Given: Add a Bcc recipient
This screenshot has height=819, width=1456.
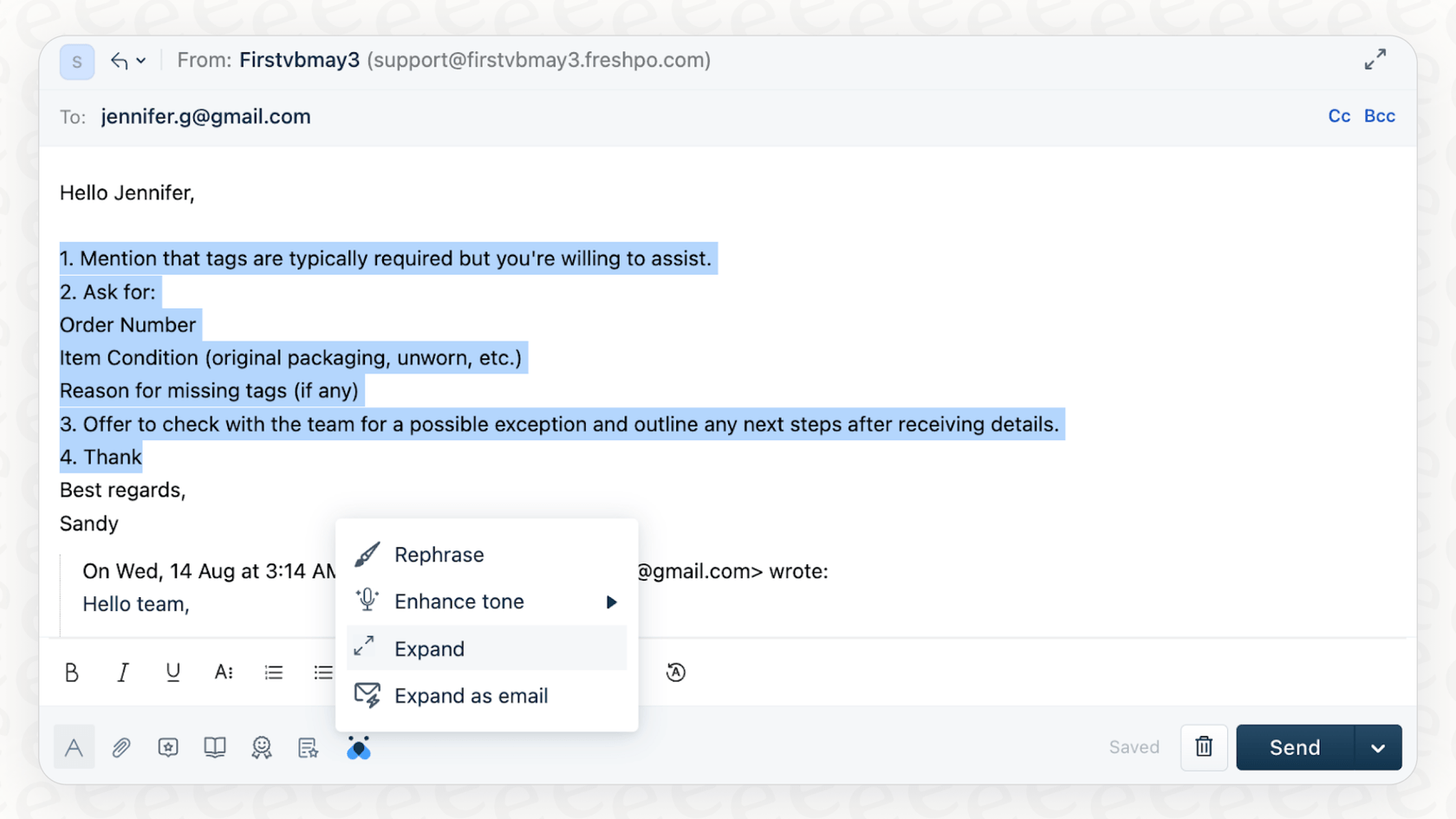Looking at the screenshot, I should [1379, 115].
